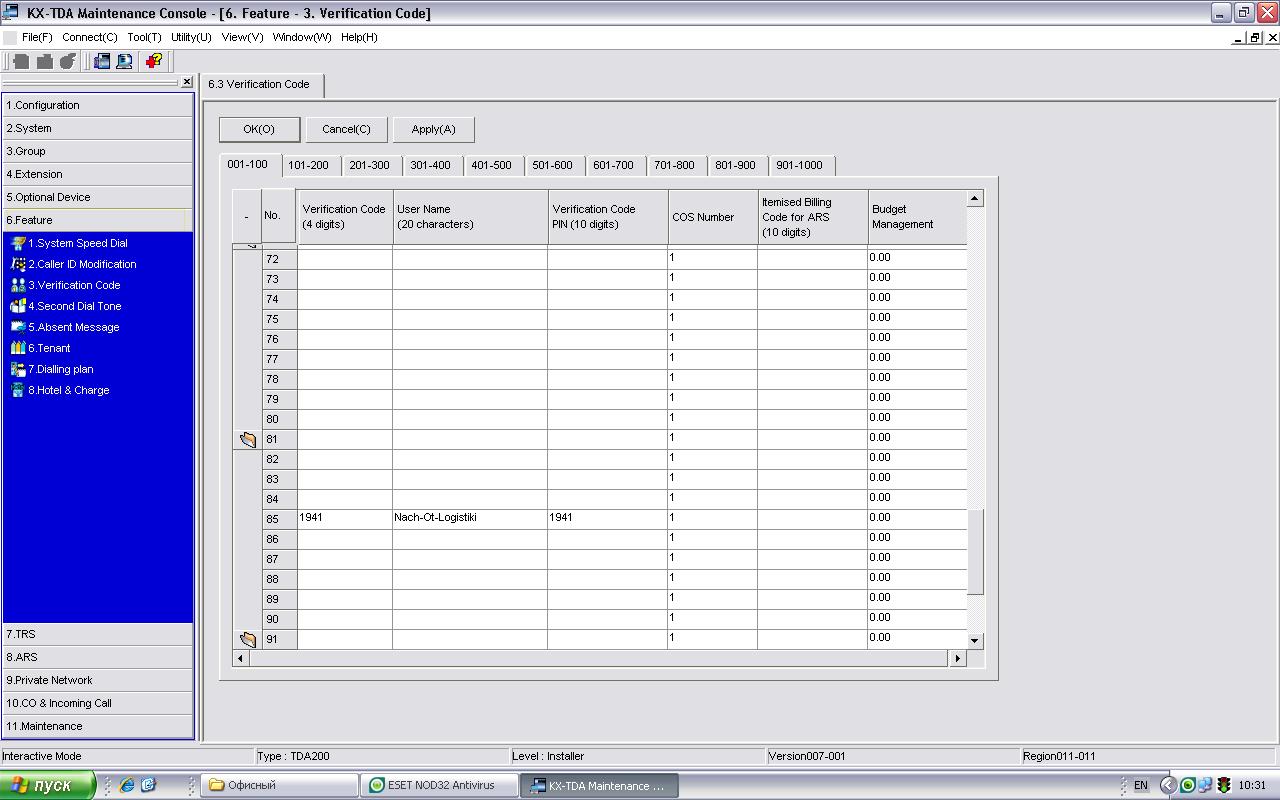Open ESET green eye tray icon
This screenshot has width=1280, height=800.
[1187, 785]
